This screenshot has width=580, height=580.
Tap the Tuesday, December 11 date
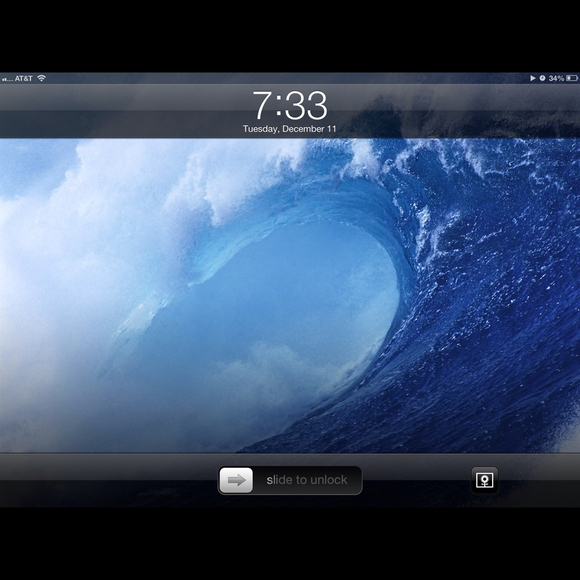pyautogui.click(x=290, y=129)
